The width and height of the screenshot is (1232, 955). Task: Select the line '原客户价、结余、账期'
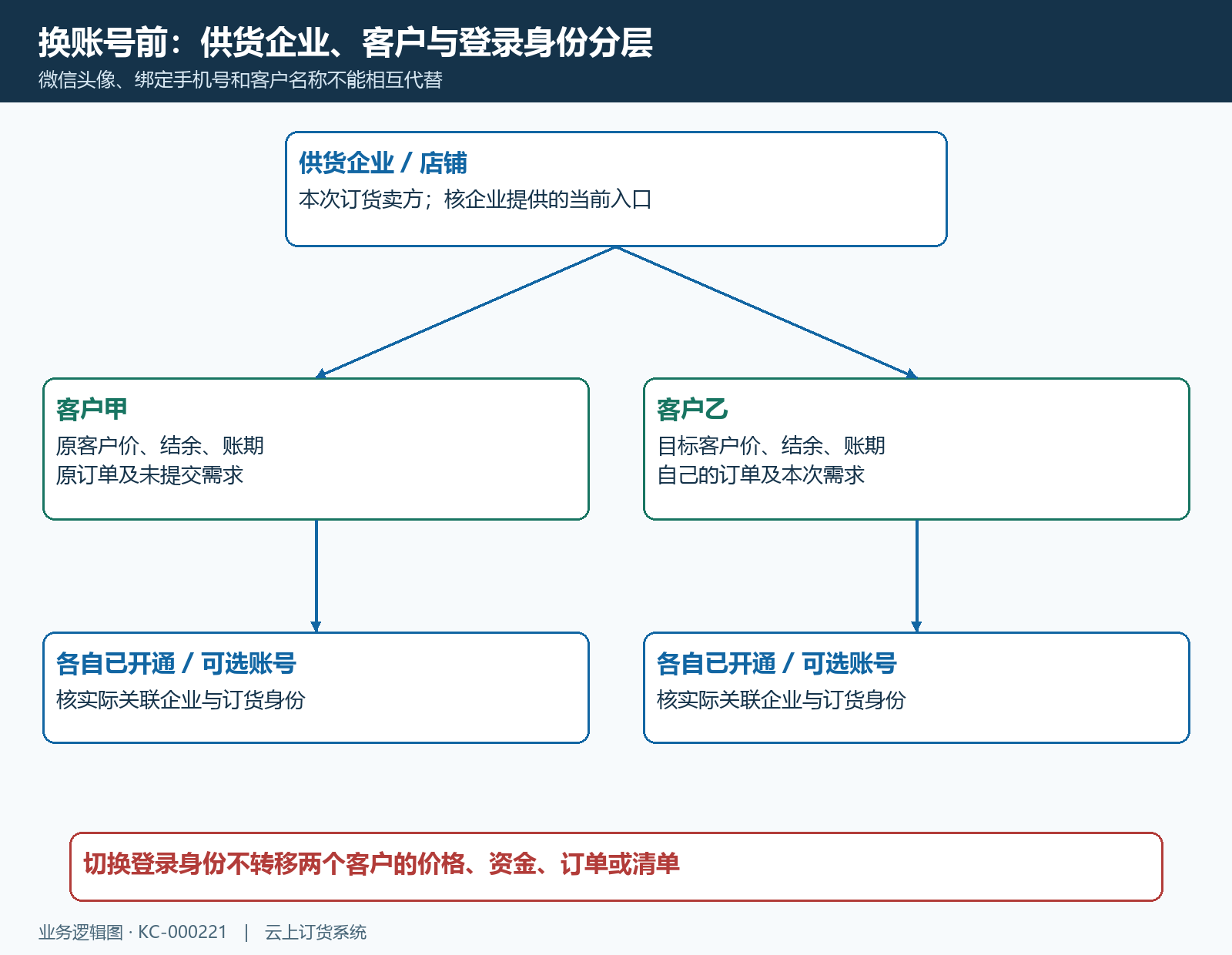[x=160, y=446]
